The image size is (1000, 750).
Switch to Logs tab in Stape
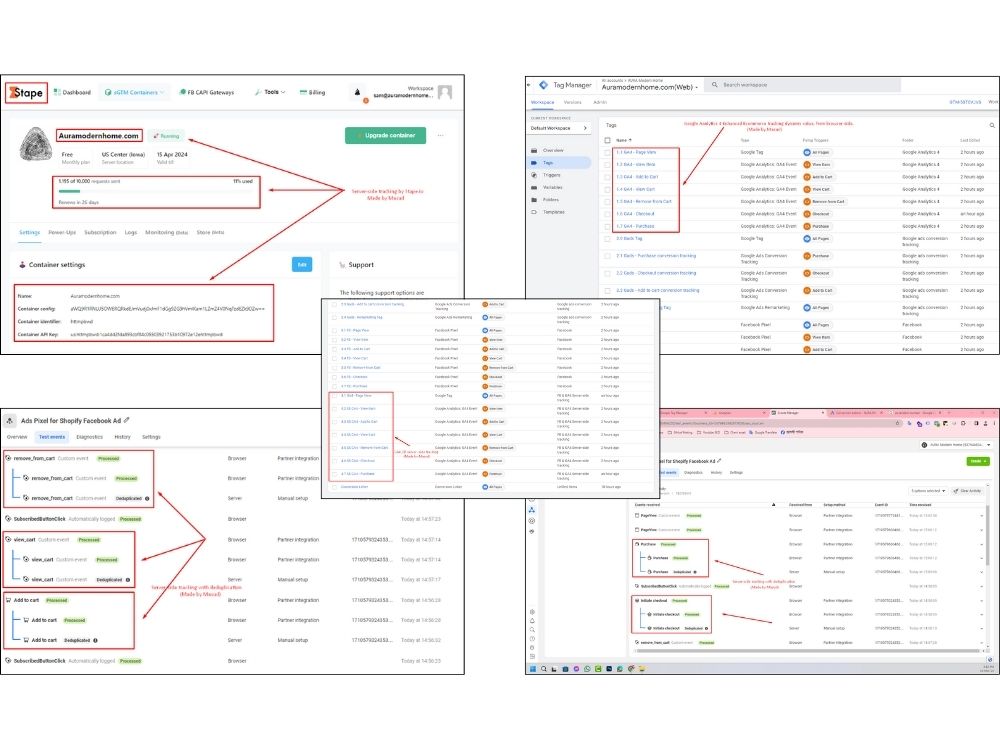click(131, 232)
